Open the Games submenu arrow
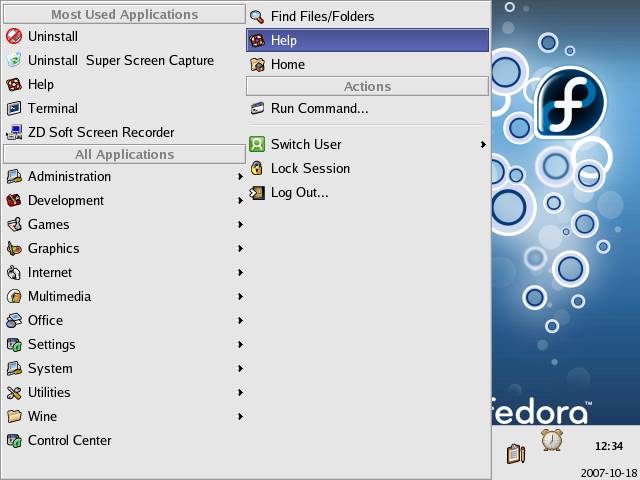Viewport: 640px width, 480px height. point(240,225)
